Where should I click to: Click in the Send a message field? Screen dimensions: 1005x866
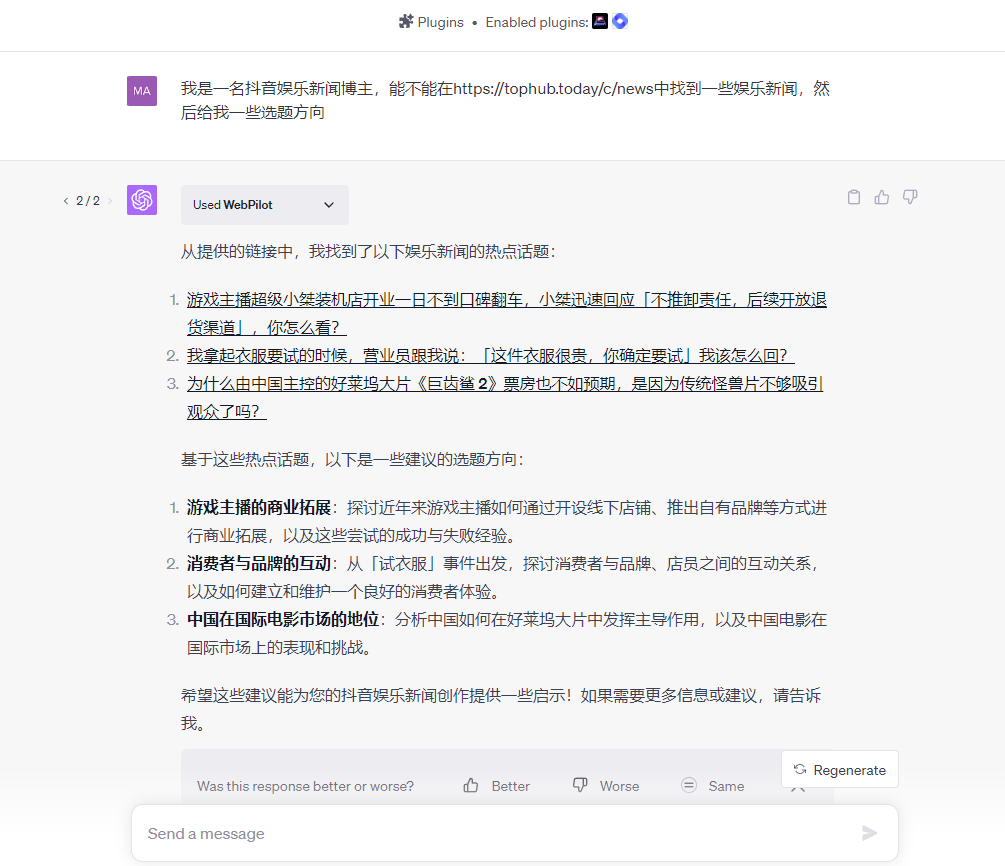pyautogui.click(x=515, y=833)
